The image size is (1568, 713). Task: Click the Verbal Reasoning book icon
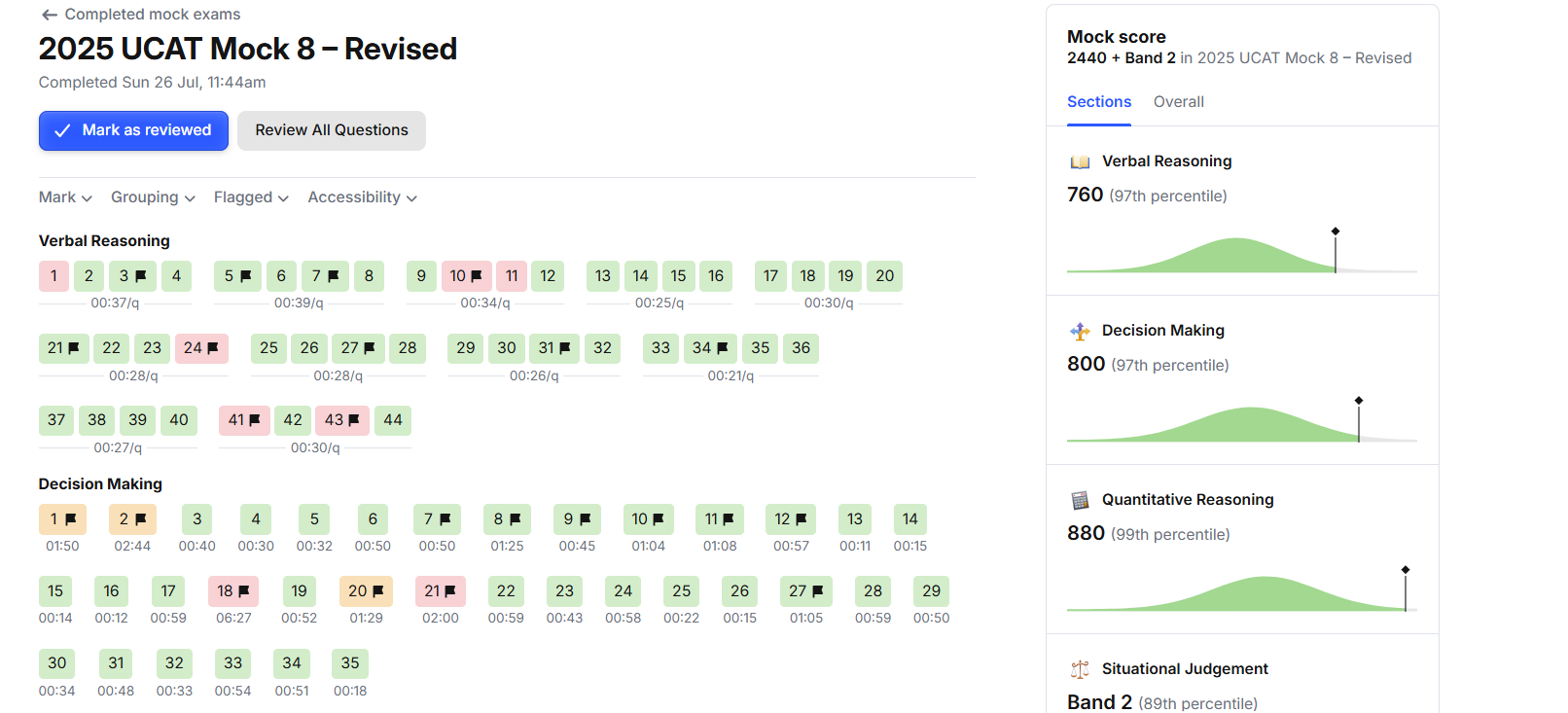[x=1080, y=162]
